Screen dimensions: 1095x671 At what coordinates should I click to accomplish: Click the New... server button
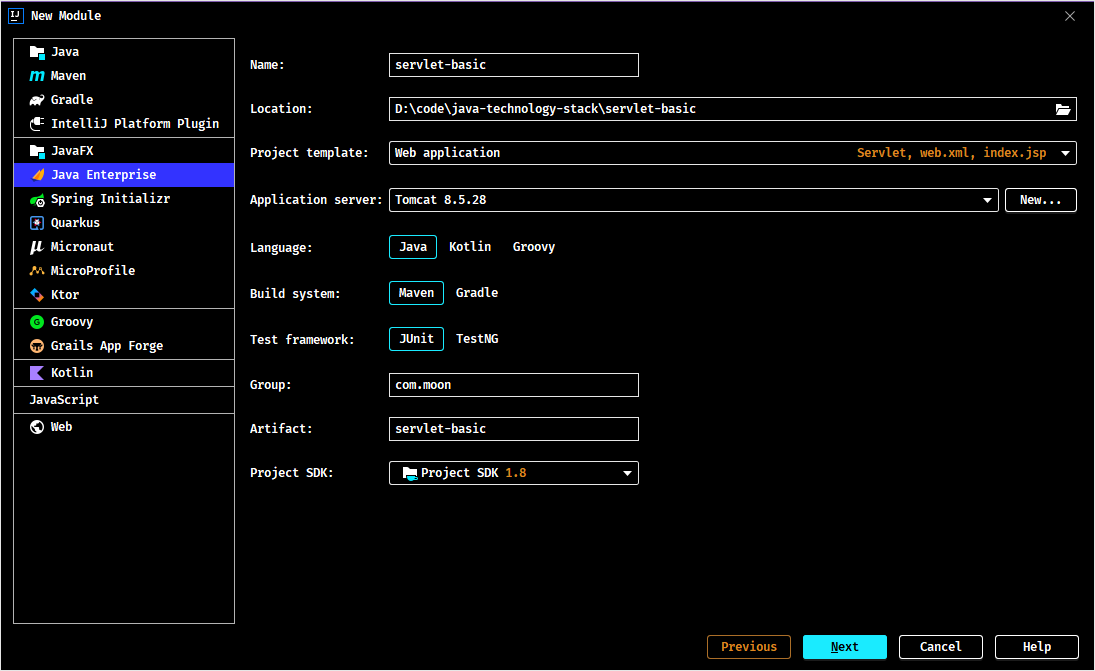point(1041,200)
